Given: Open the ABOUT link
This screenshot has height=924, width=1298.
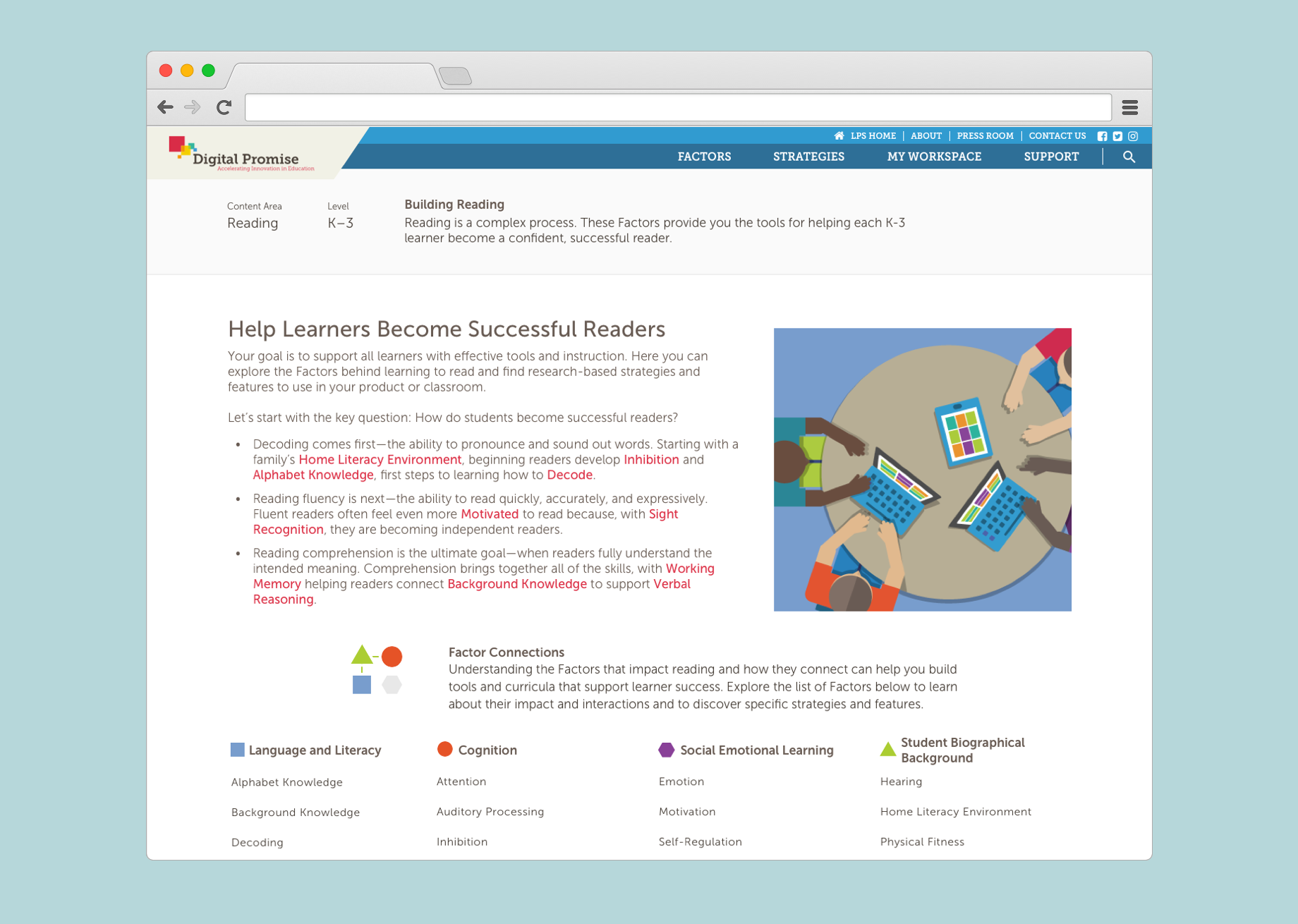Looking at the screenshot, I should point(926,136).
